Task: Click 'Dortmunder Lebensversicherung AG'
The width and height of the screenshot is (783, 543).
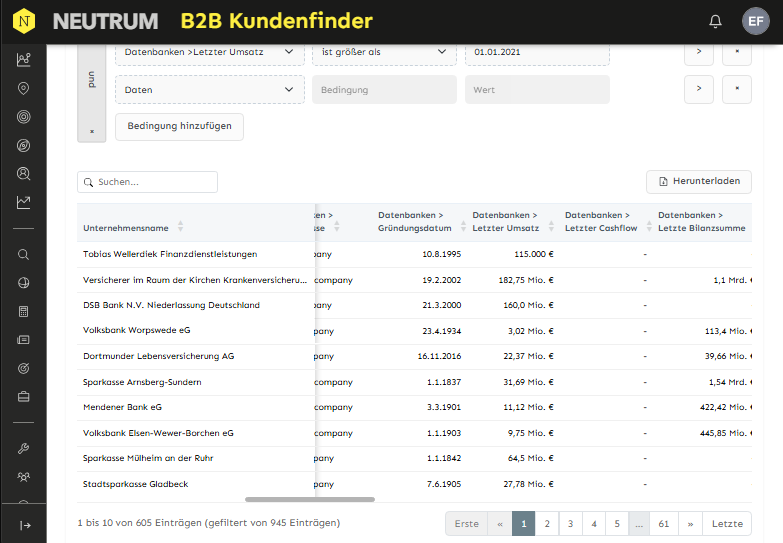Action: [x=158, y=356]
